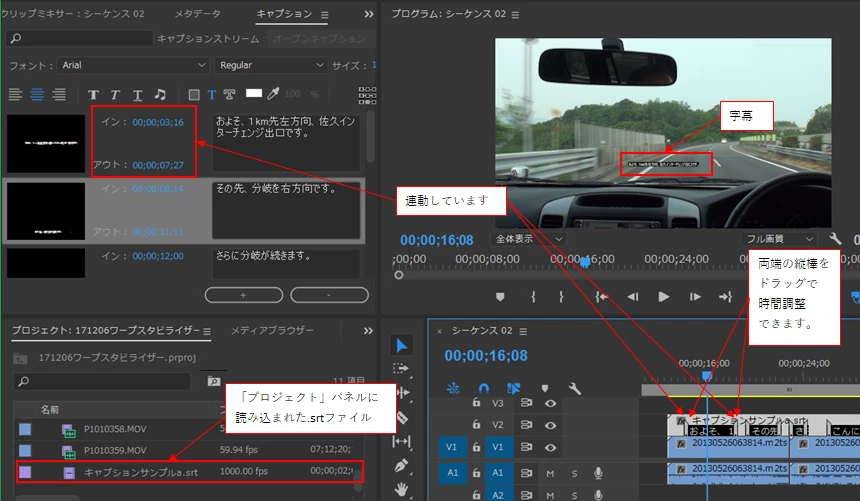Image resolution: width=860 pixels, height=501 pixels.
Task: Select the Selection arrow tool
Action: [401, 346]
